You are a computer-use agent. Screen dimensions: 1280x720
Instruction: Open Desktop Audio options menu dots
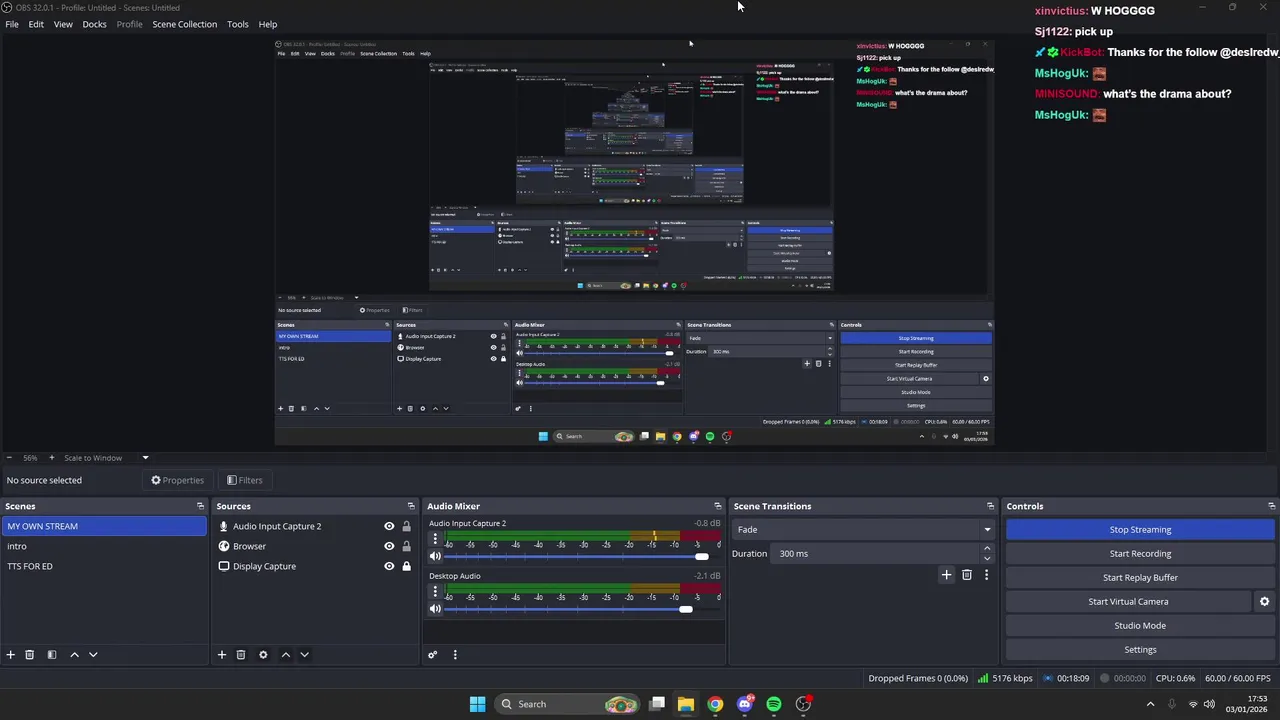pos(435,592)
